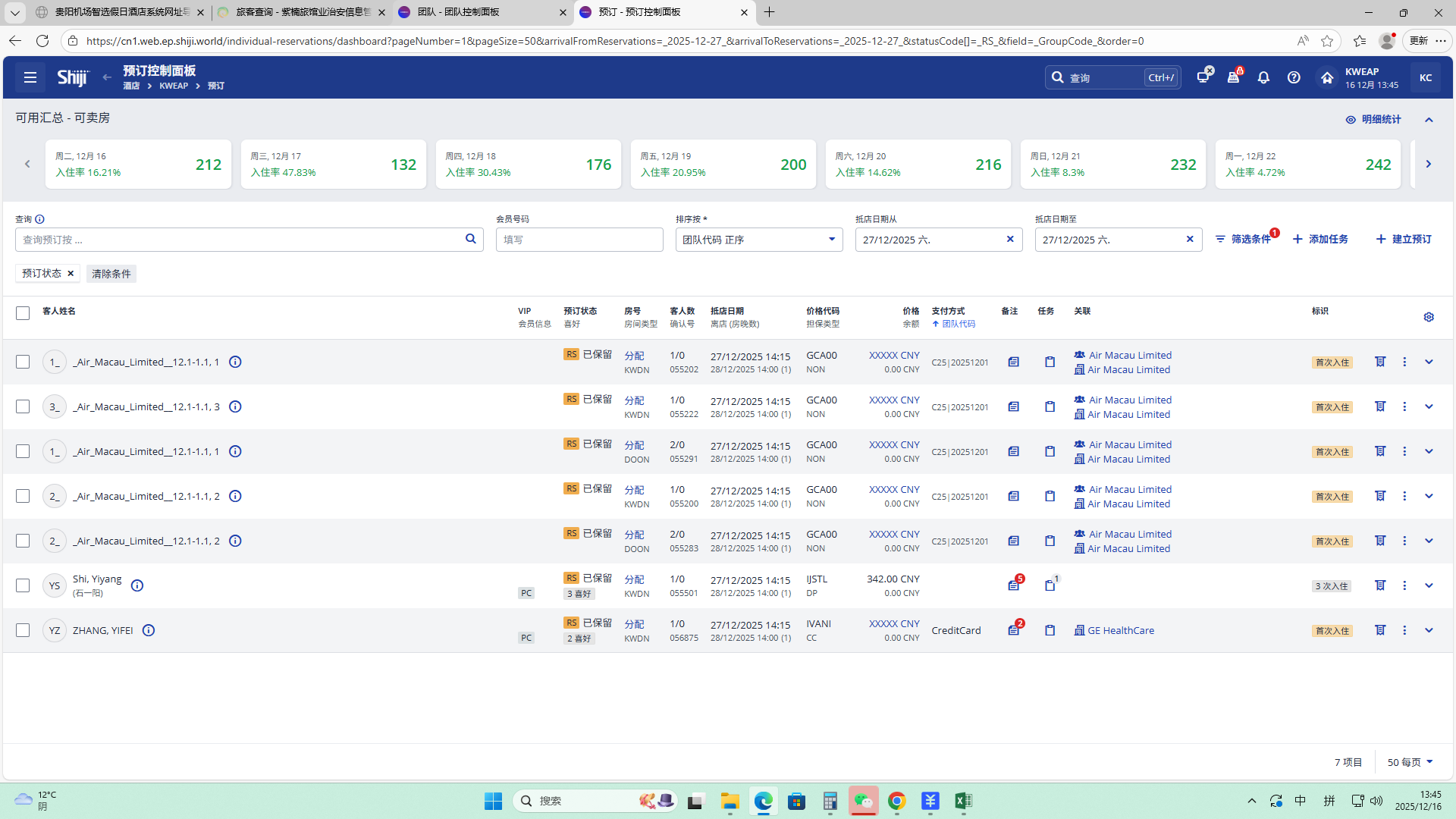Image resolution: width=1456 pixels, height=819 pixels.
Task: Click the 建立预订 button
Action: (x=1404, y=239)
